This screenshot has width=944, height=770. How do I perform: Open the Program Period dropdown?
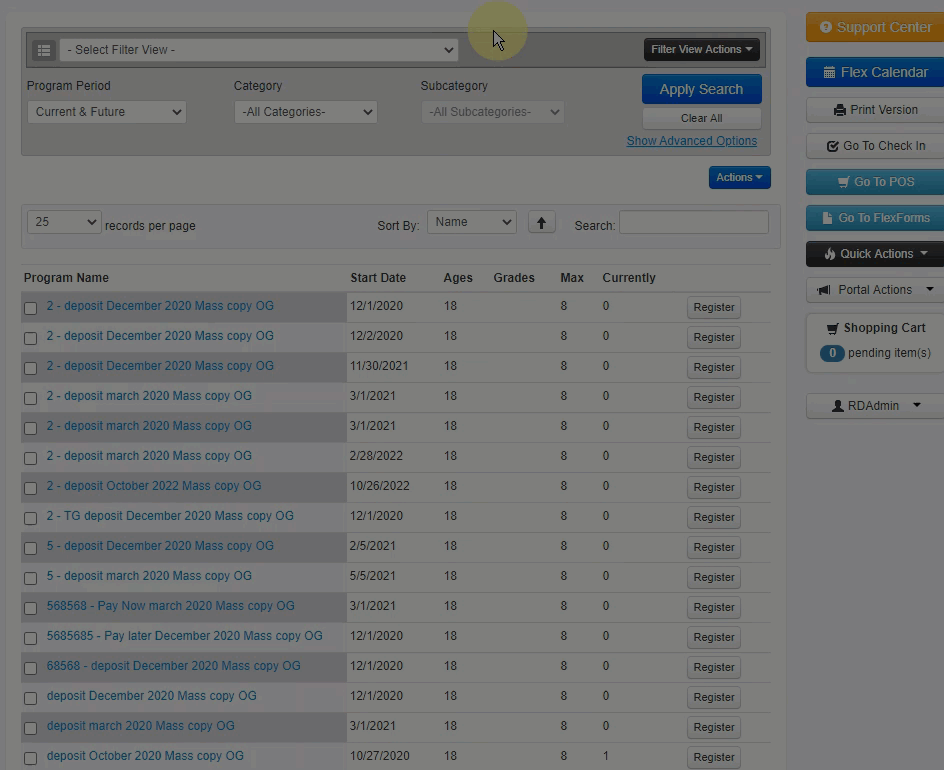click(x=107, y=112)
